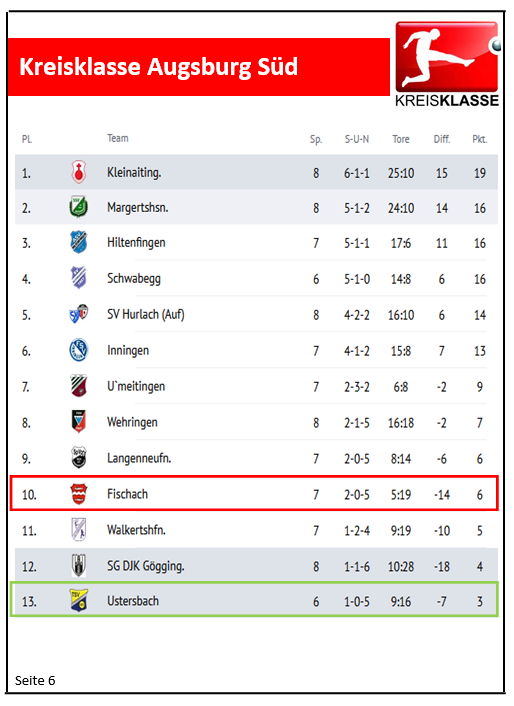This screenshot has width=514, height=706.
Task: Click the Margertshsn. green club crest
Action: point(79,207)
